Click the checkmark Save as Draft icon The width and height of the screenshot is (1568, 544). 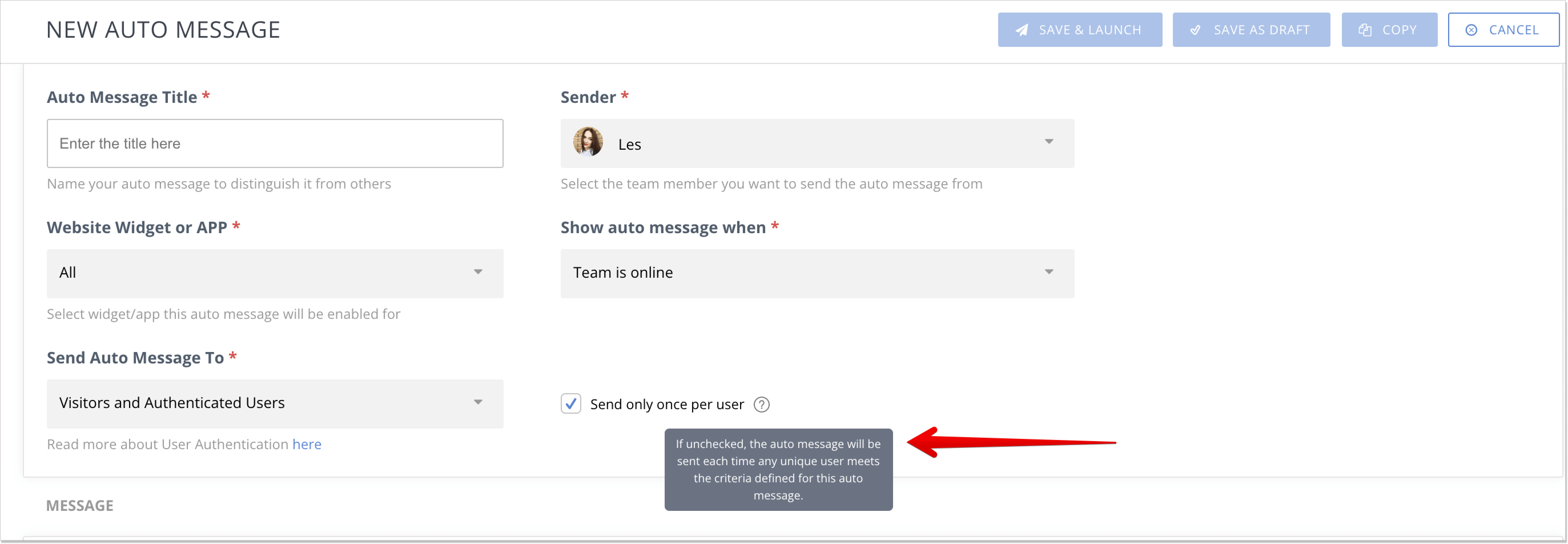1197,29
